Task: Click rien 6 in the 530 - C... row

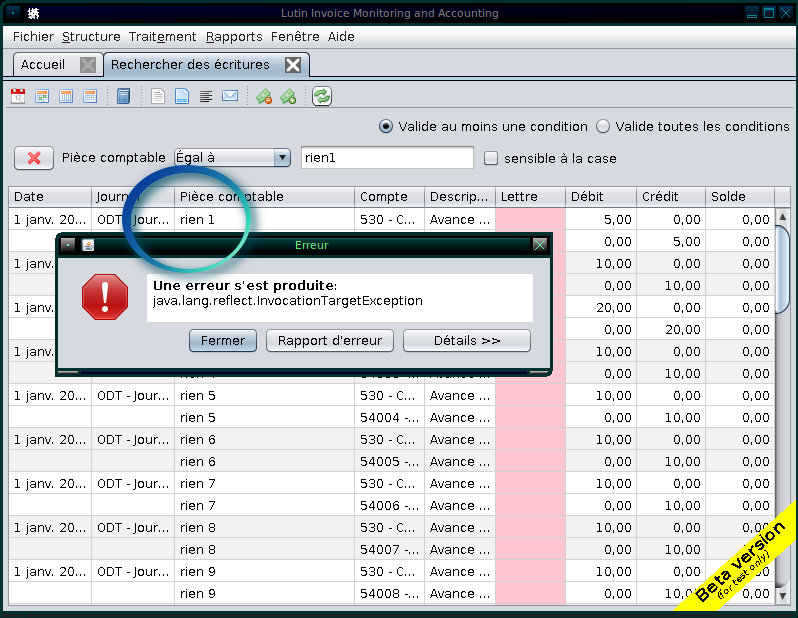Action: pyautogui.click(x=264, y=439)
